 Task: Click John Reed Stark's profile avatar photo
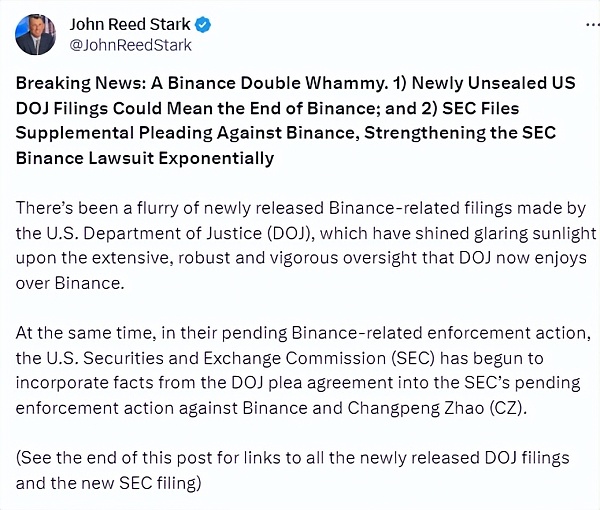[x=35, y=35]
